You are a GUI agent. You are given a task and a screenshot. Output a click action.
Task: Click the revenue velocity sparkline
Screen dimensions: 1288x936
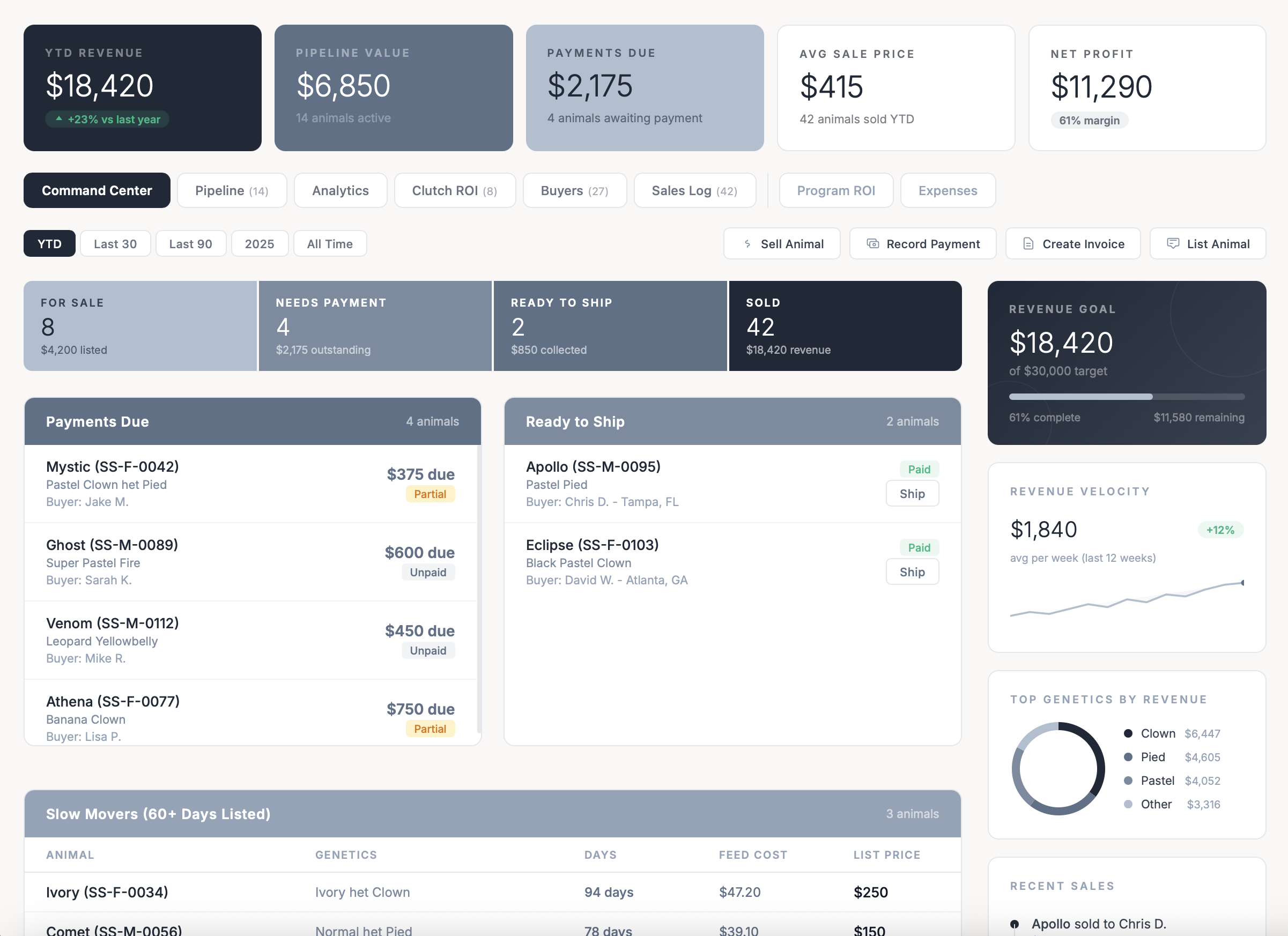1127,599
